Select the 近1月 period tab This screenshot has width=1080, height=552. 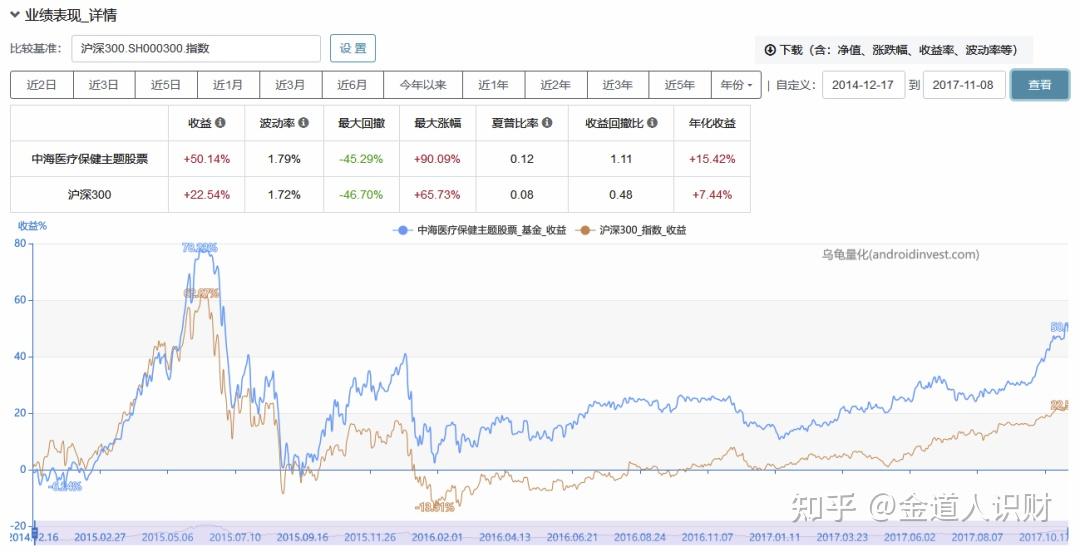point(228,85)
